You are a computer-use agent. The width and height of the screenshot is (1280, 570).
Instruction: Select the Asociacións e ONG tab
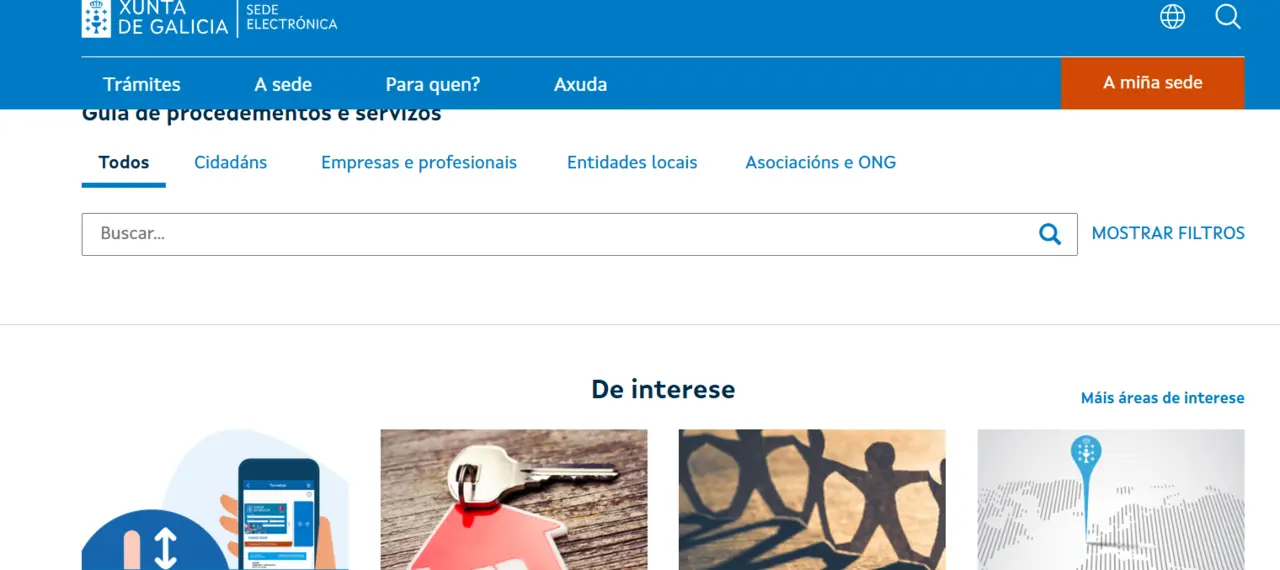point(821,162)
